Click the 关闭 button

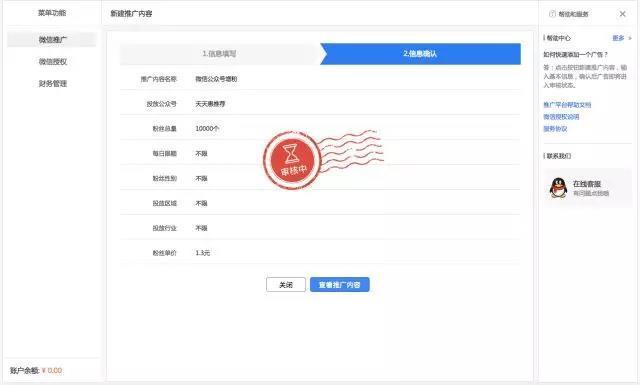click(x=286, y=285)
